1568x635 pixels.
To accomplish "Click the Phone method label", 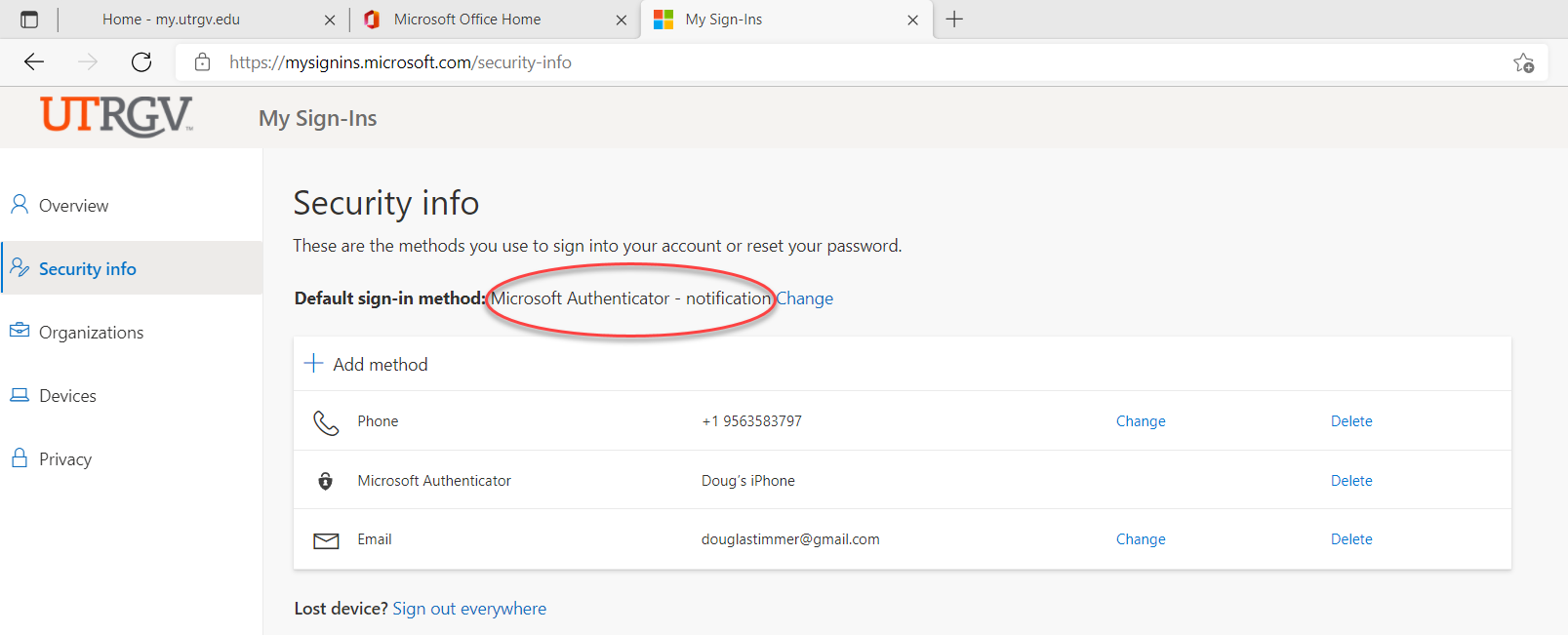I will coord(378,421).
